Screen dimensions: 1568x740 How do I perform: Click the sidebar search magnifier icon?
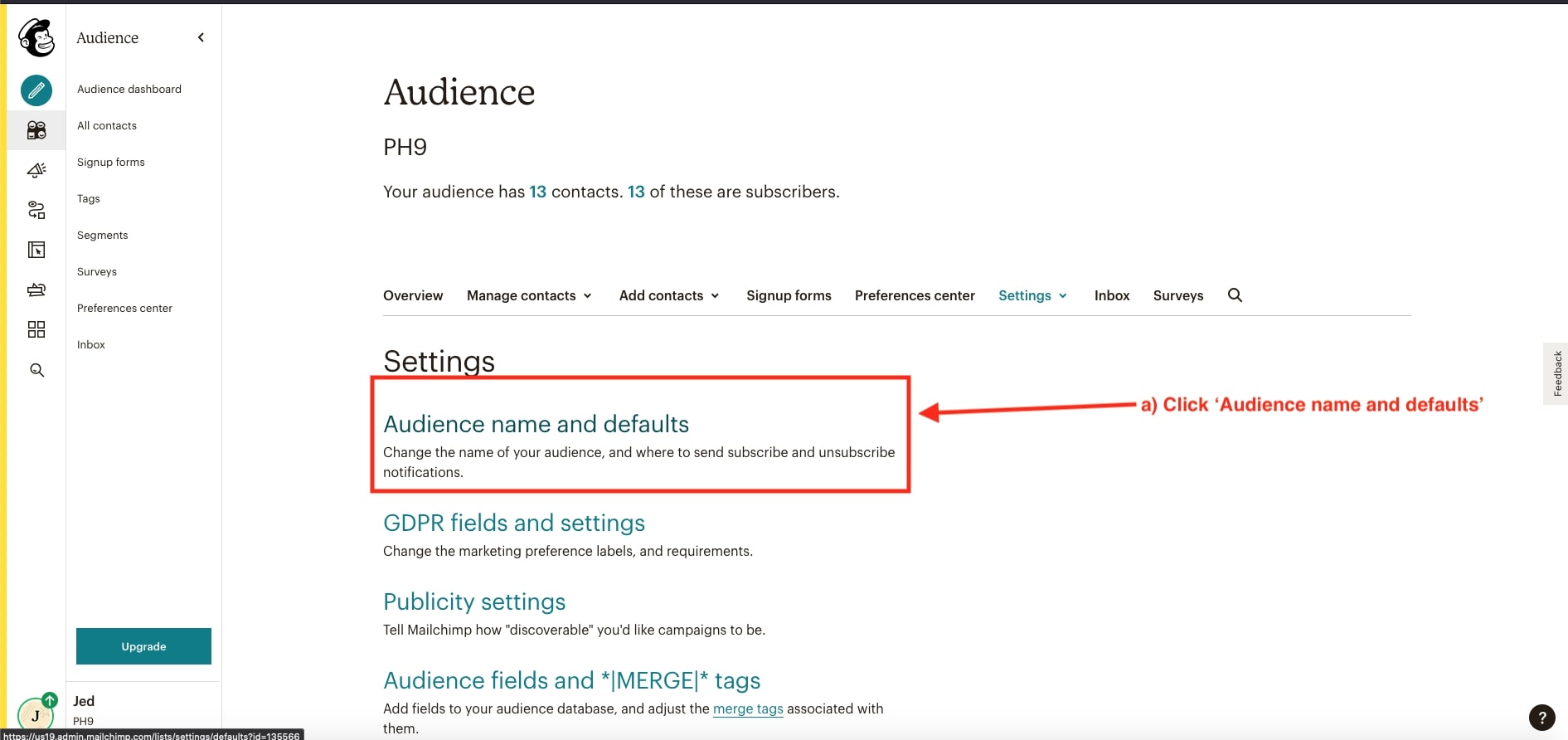tap(36, 370)
